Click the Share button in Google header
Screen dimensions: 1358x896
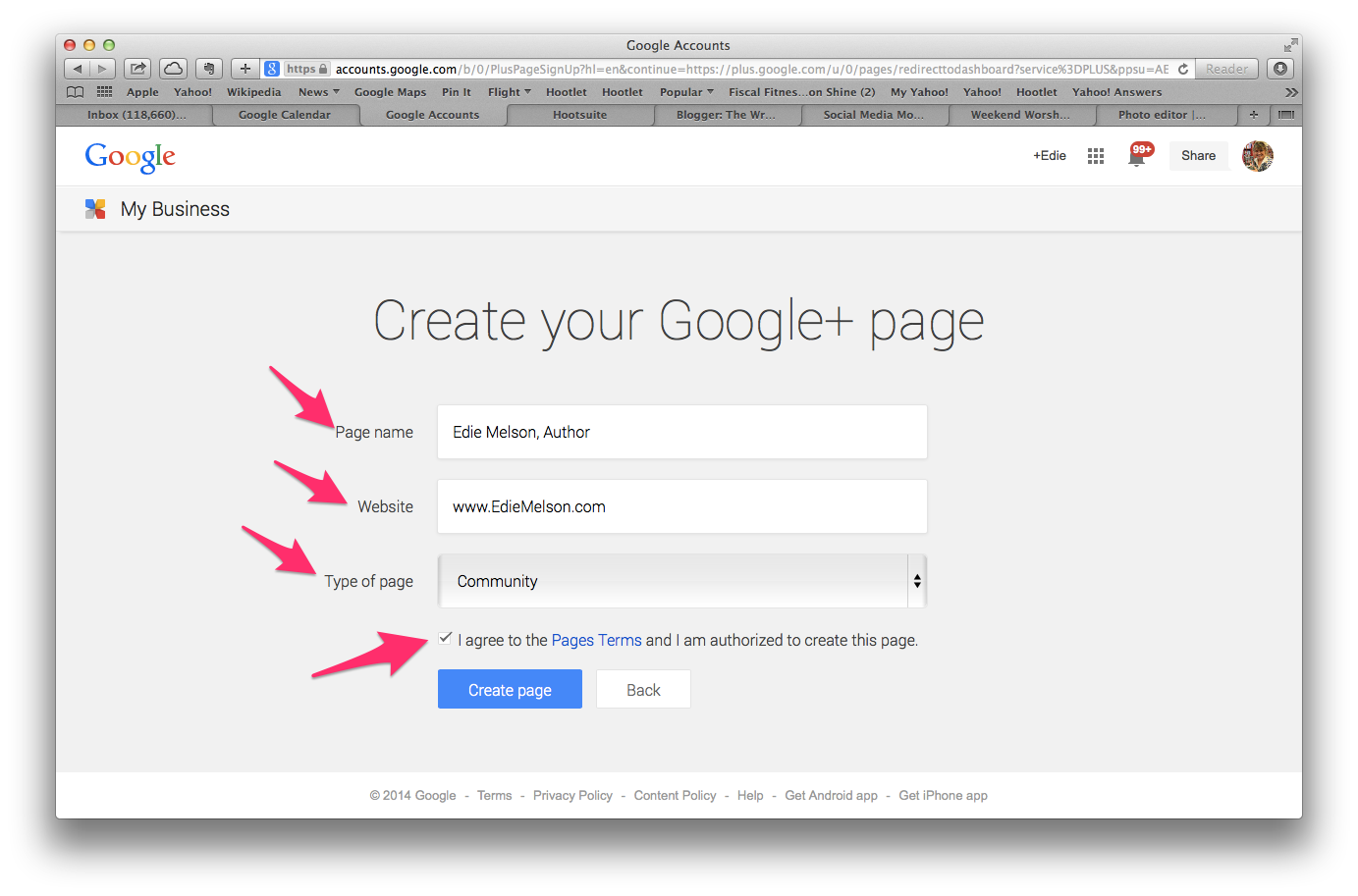point(1198,155)
